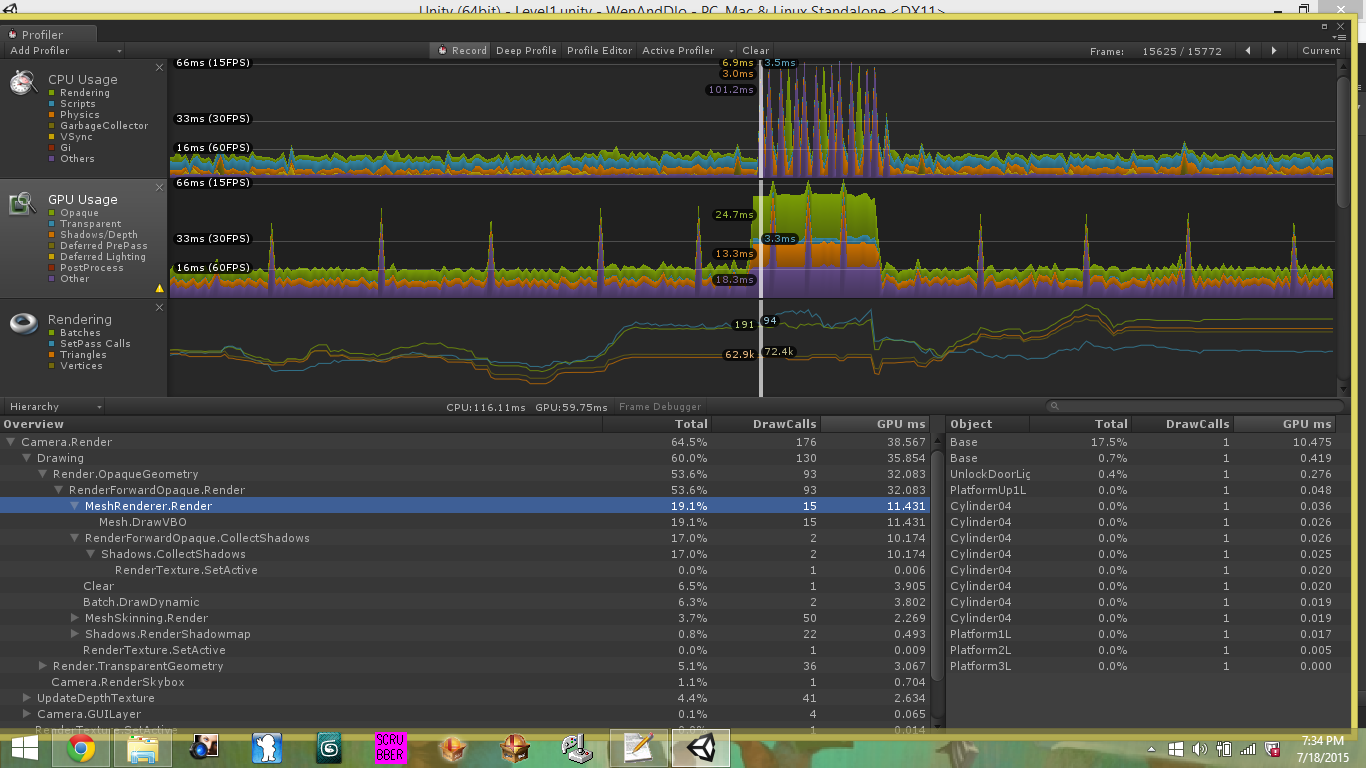
Task: Open the blue figure app on taskbar
Action: (x=267, y=747)
